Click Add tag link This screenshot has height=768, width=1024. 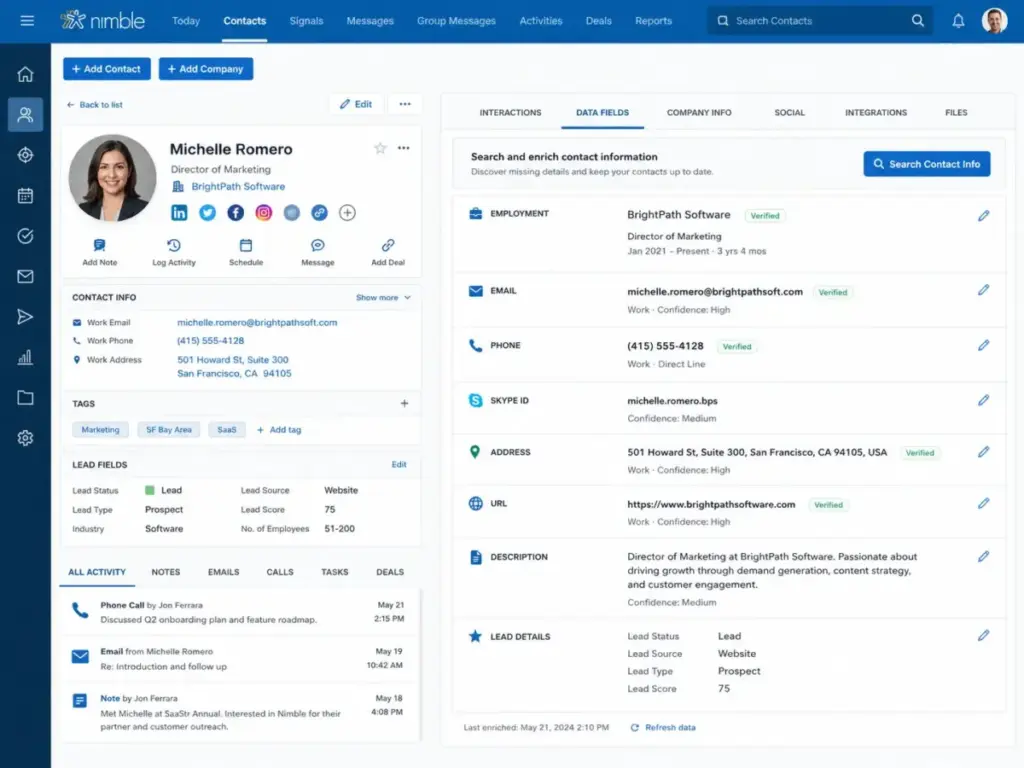click(279, 430)
